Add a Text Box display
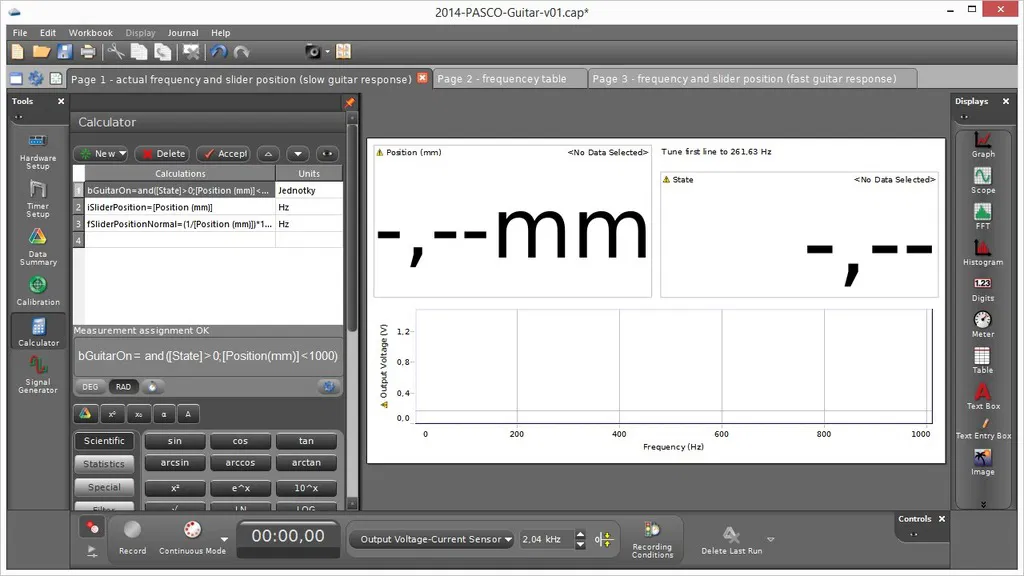Image resolution: width=1024 pixels, height=576 pixels. (982, 396)
